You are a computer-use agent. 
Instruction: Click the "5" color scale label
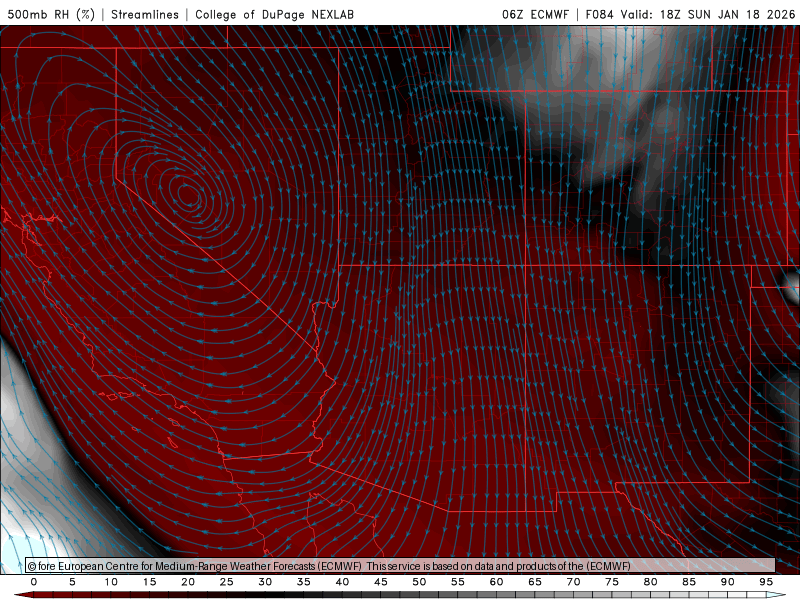point(72,582)
